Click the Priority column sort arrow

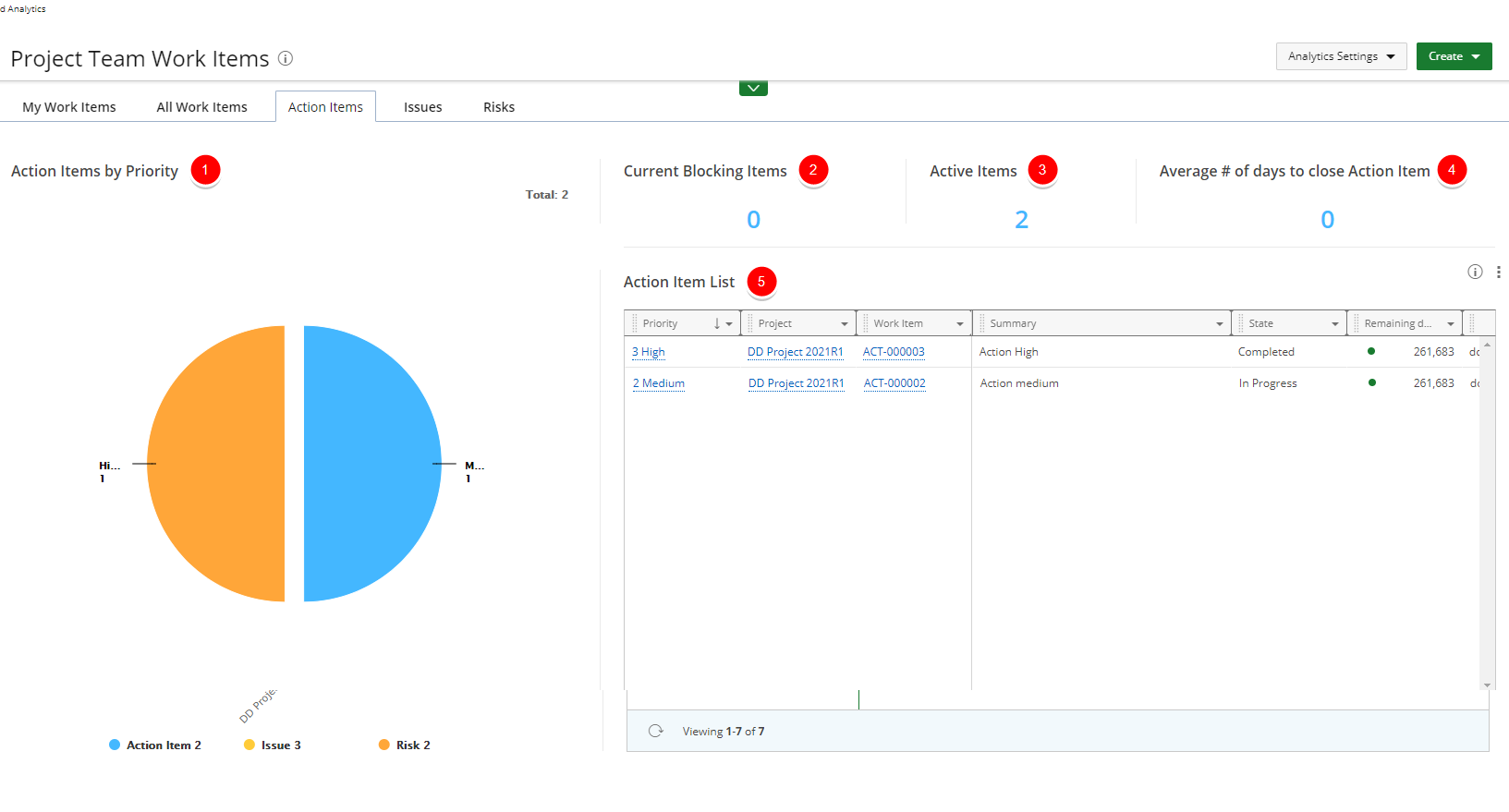717,323
